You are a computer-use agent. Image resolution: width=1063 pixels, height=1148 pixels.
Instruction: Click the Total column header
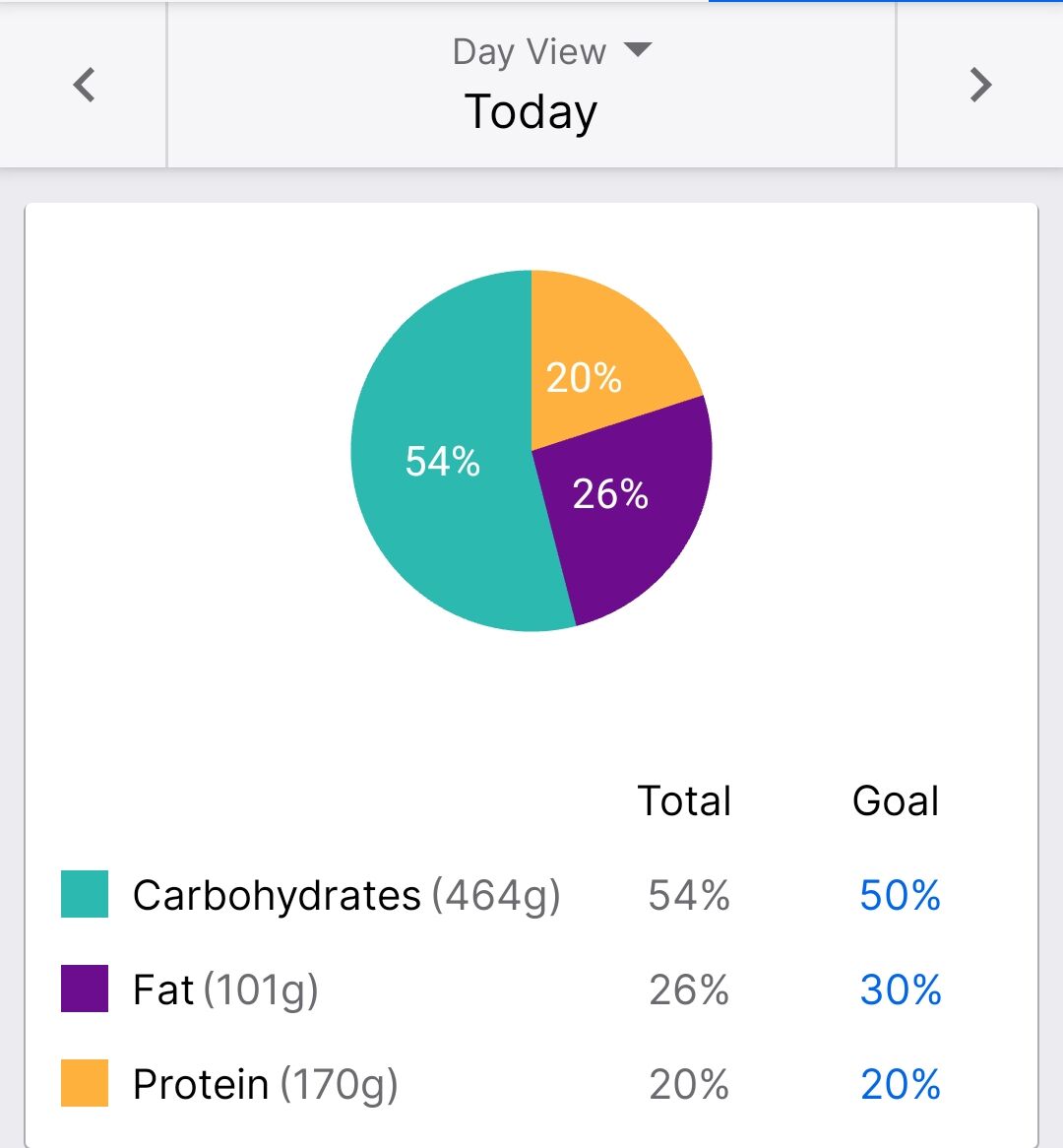coord(684,800)
